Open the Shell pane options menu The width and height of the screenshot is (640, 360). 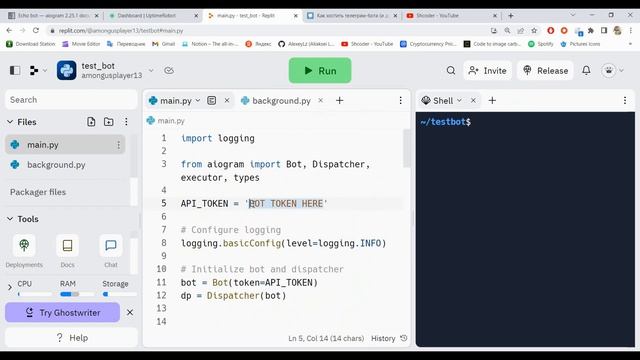click(x=625, y=100)
